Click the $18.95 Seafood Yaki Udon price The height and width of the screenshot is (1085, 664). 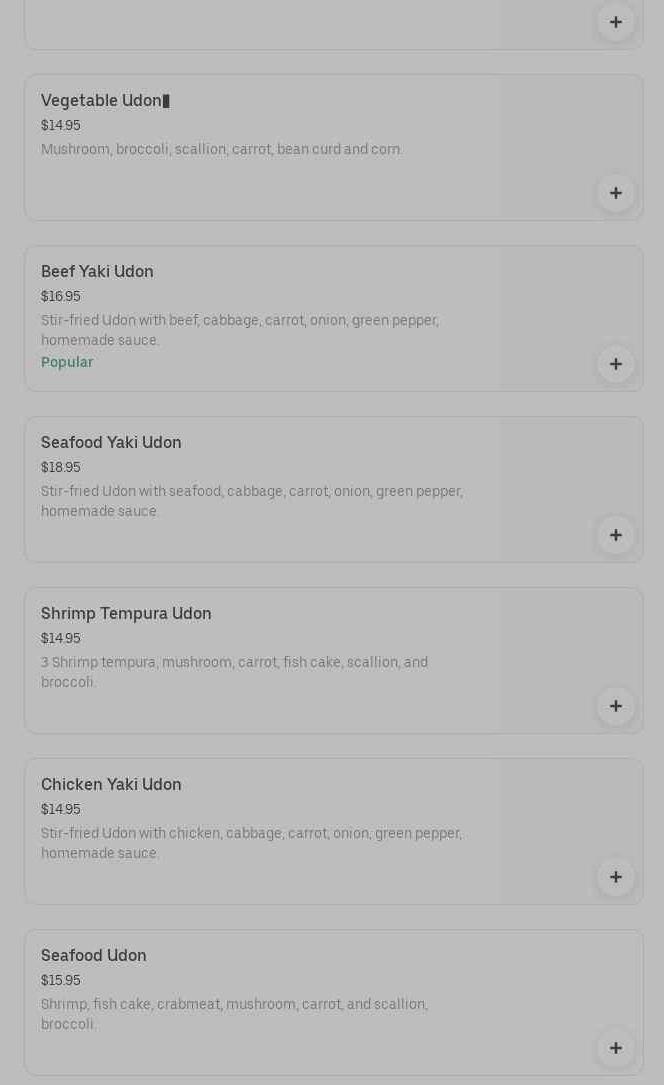[61, 468]
